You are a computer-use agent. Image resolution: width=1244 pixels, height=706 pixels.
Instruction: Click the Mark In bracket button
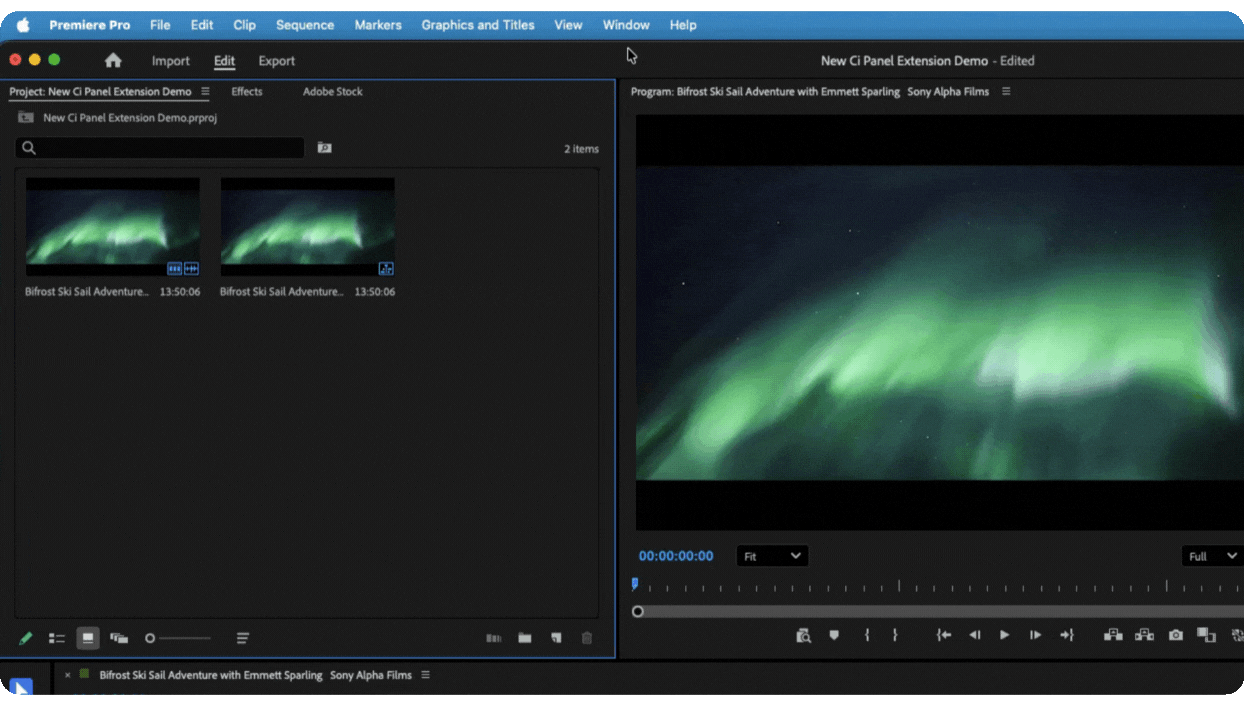(867, 635)
